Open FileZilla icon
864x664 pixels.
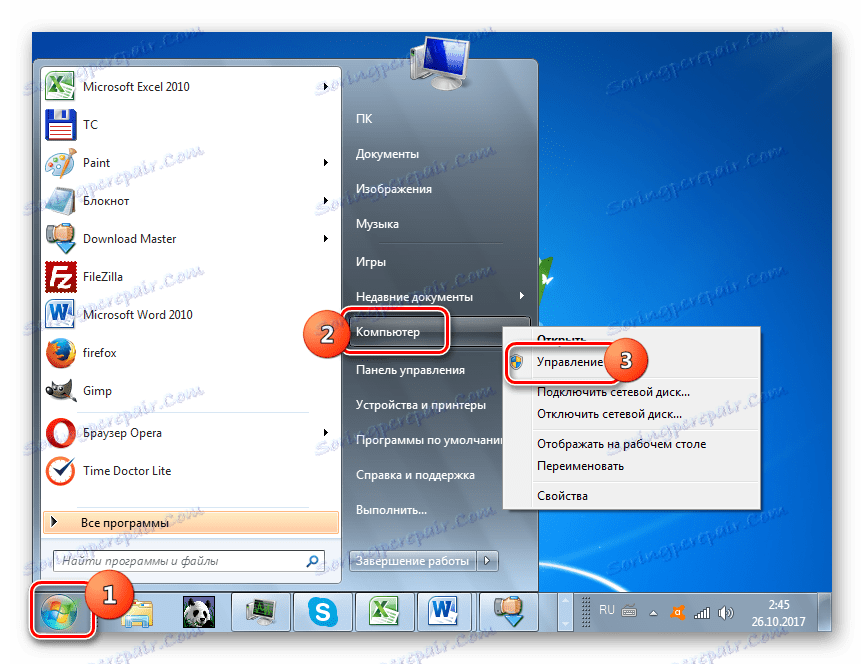(60, 277)
